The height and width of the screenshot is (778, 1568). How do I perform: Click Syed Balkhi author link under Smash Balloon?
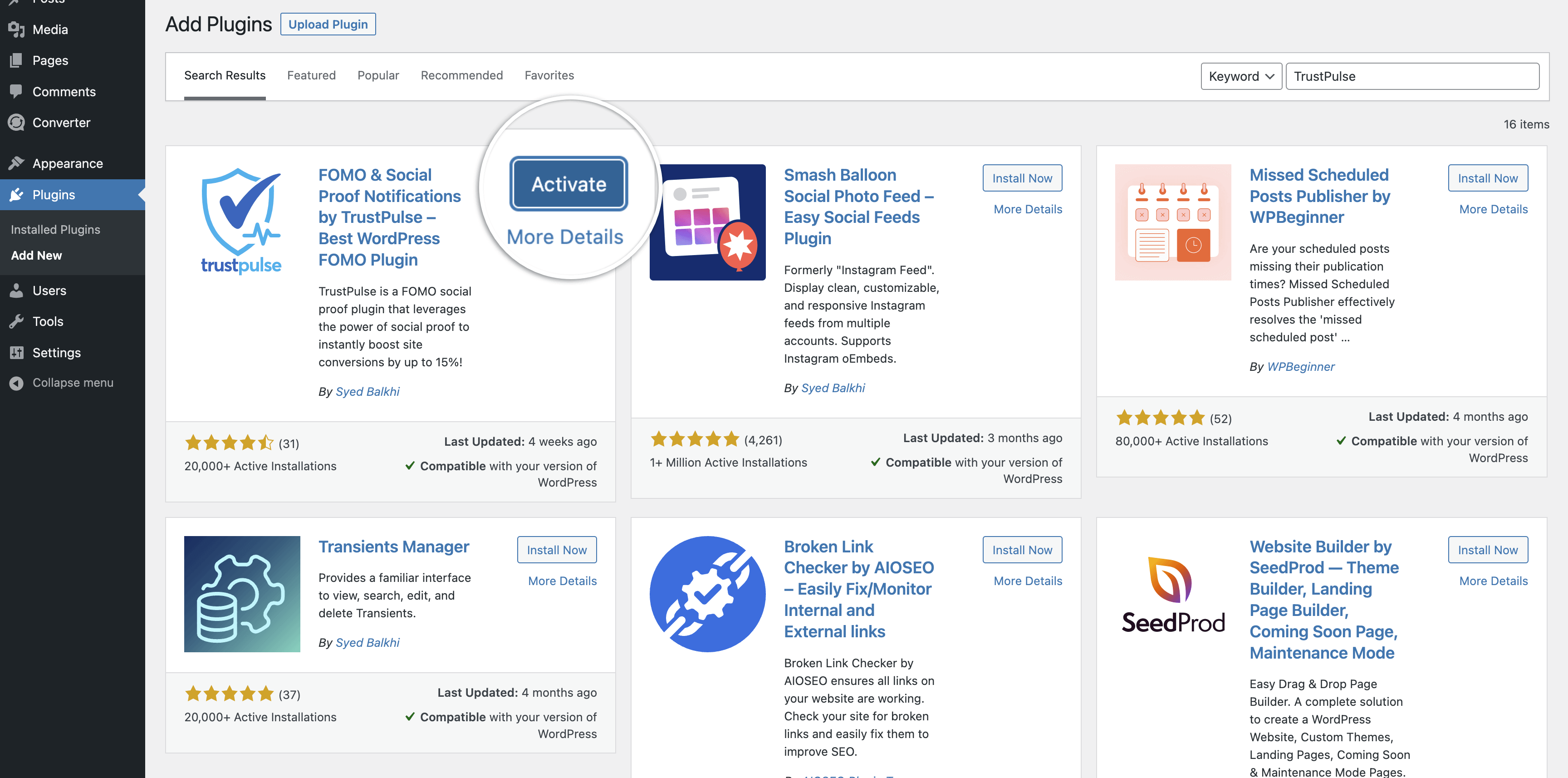[x=833, y=388]
